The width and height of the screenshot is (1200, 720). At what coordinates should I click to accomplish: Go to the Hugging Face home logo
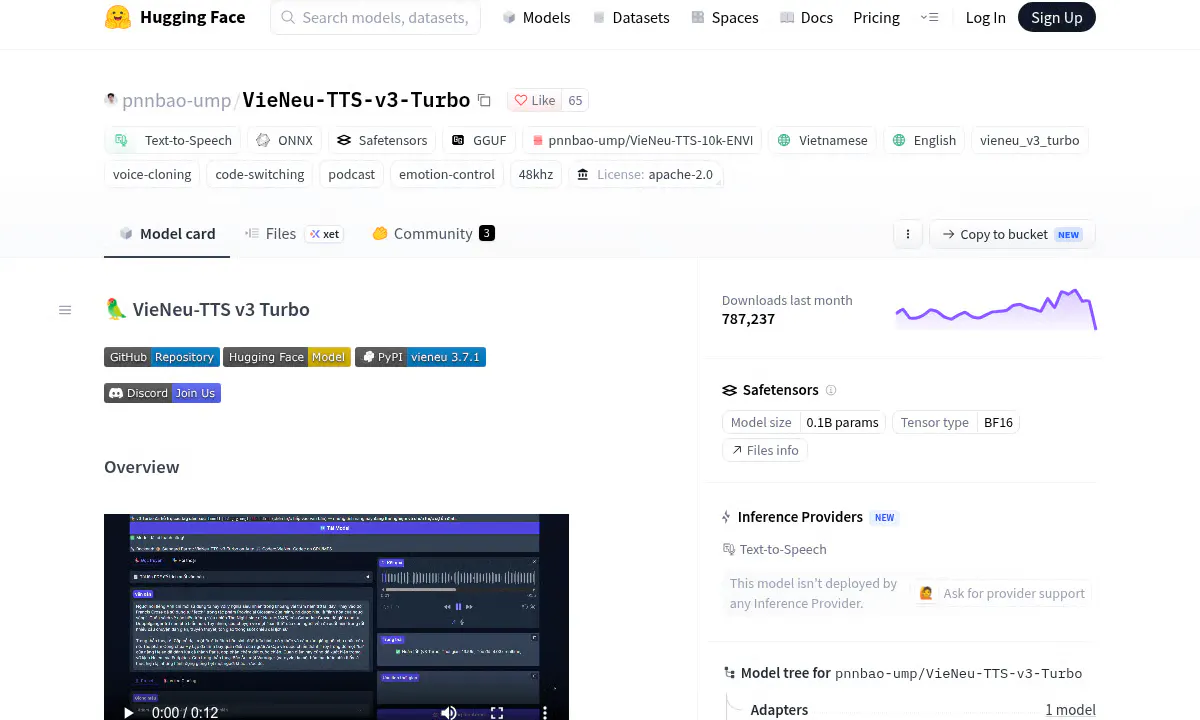(x=175, y=17)
